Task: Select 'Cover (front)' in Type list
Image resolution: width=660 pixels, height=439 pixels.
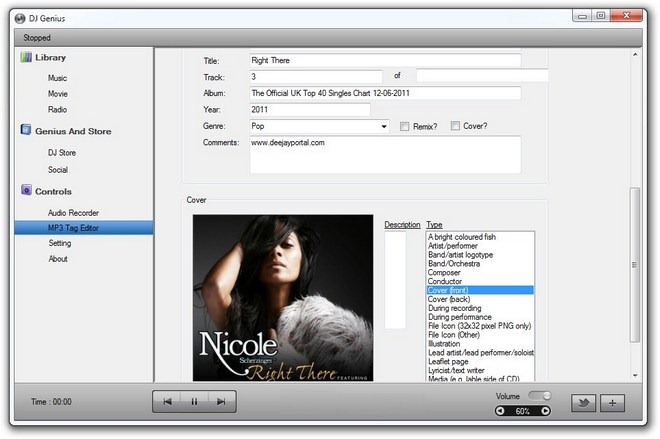Action: 480,290
